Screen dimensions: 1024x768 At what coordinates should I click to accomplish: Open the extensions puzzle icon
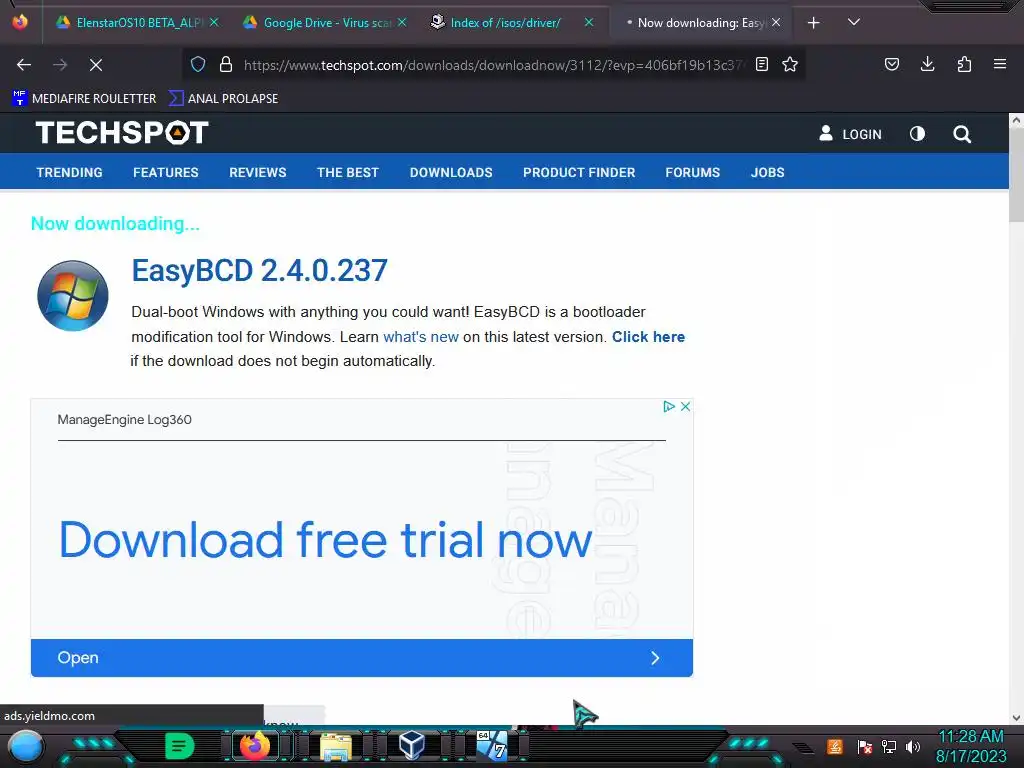point(964,64)
